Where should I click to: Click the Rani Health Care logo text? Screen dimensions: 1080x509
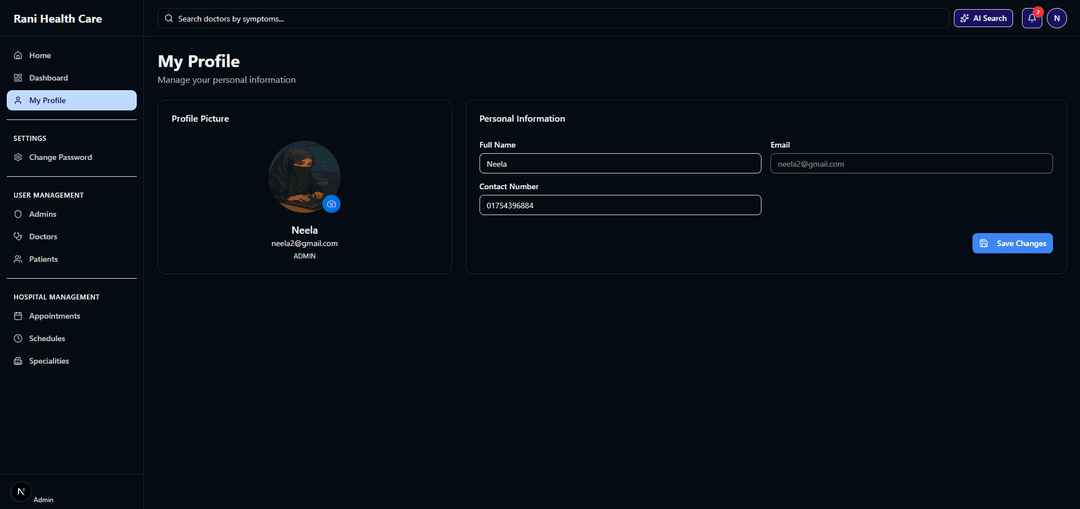[x=58, y=18]
